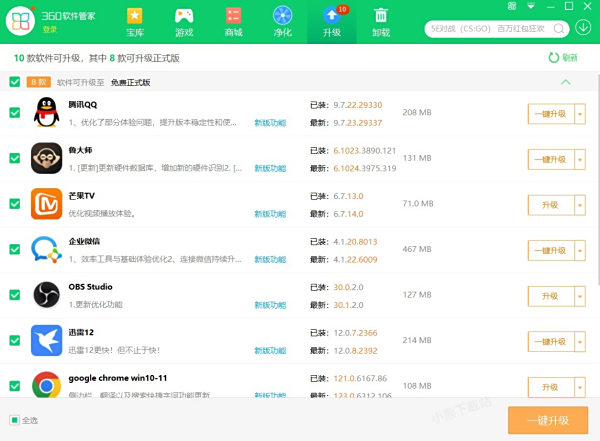Uncheck the 鲁大师 checkbox
Image resolution: width=600 pixels, height=441 pixels.
(x=15, y=158)
